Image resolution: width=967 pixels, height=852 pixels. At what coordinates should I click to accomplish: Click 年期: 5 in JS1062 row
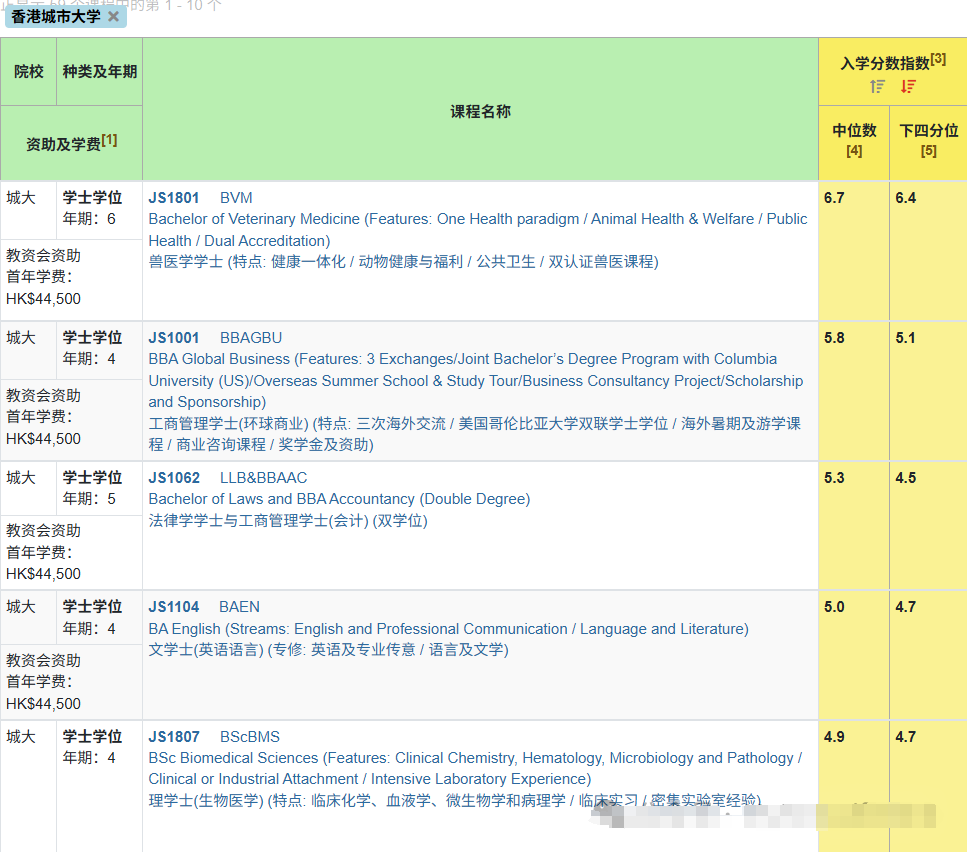(x=89, y=499)
